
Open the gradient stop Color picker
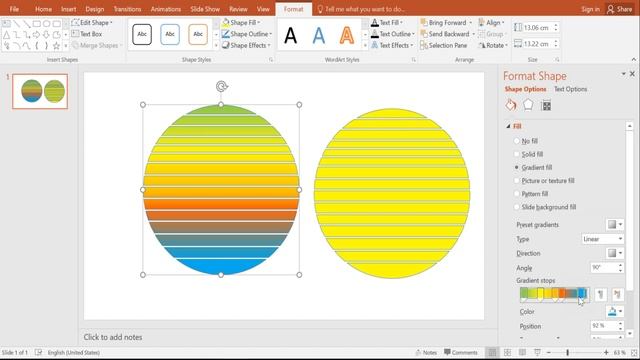(x=615, y=311)
